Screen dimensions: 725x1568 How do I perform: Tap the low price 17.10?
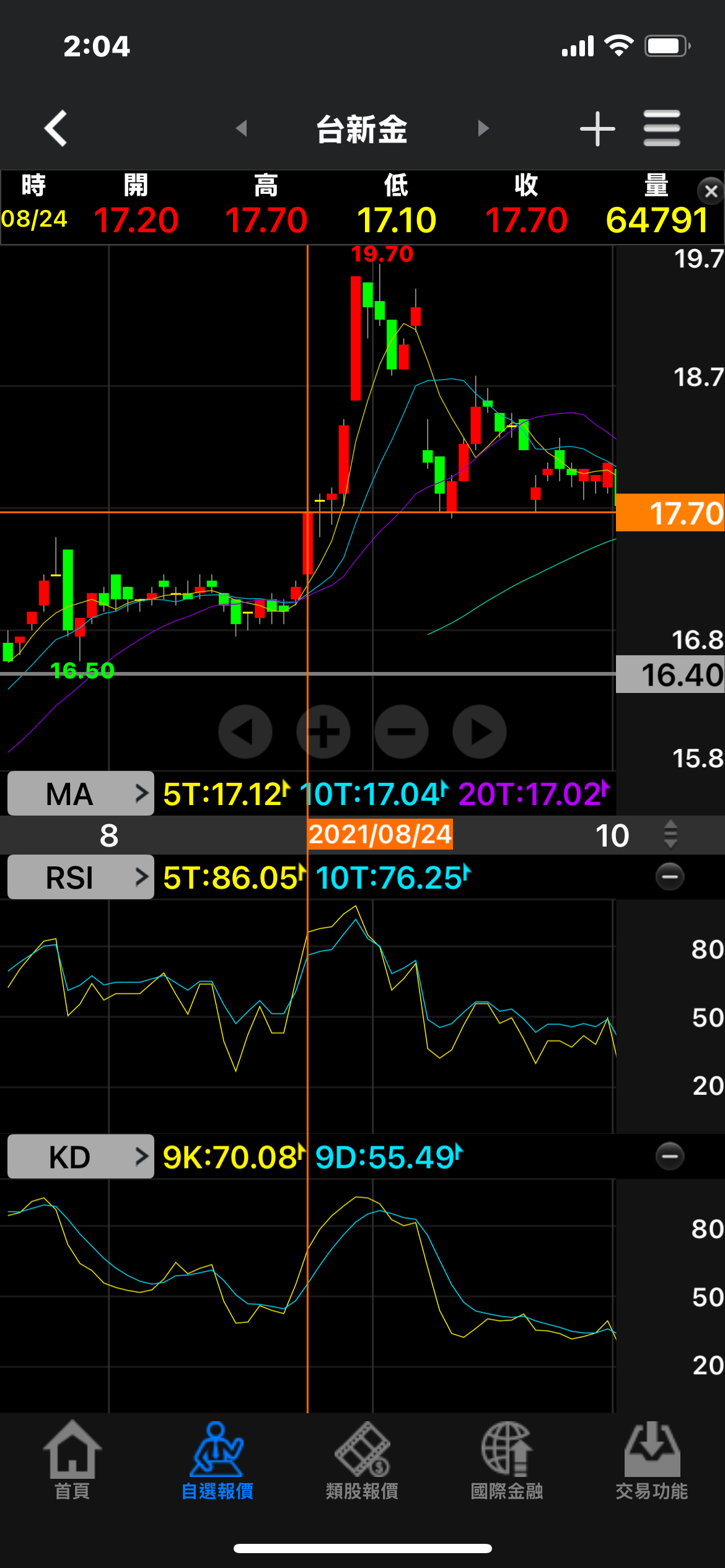(397, 220)
